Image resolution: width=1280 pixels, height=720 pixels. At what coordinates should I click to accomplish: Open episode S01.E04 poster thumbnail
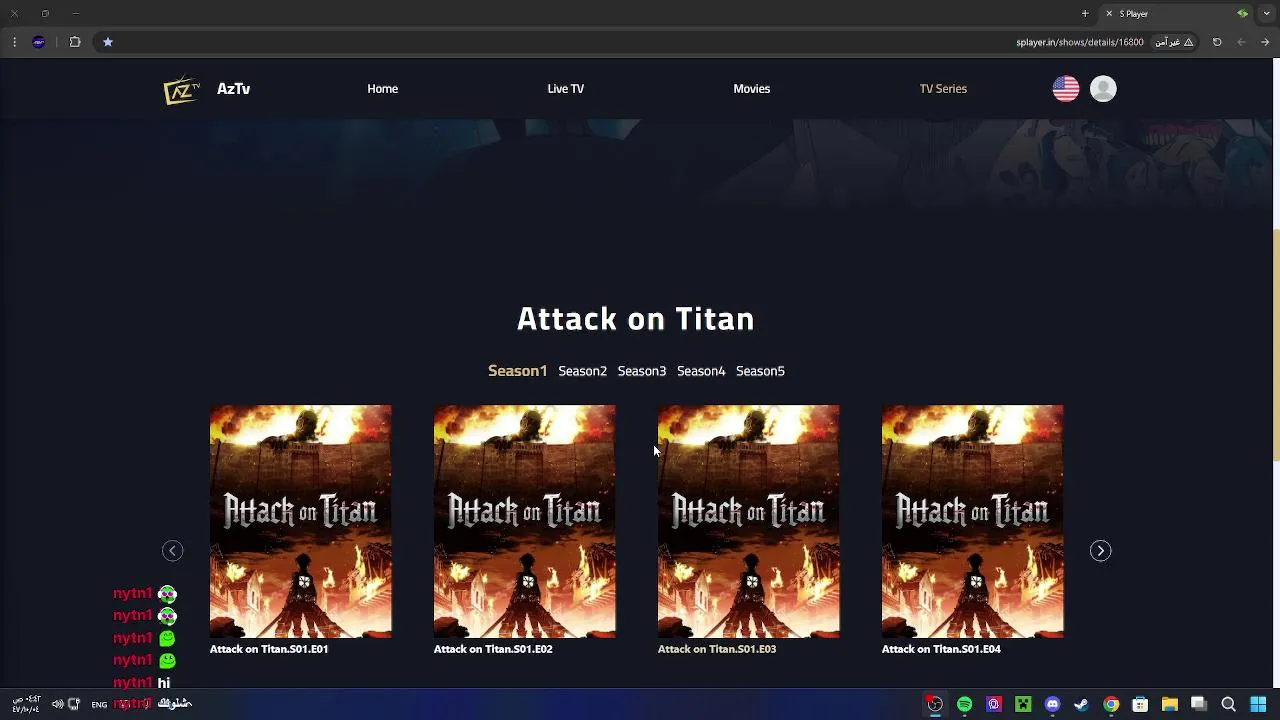coord(972,521)
